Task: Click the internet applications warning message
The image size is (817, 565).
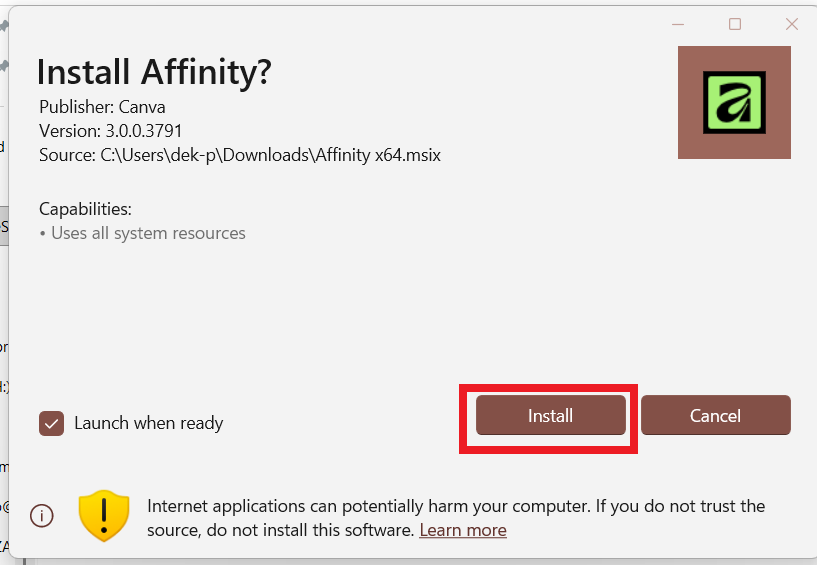Action: (455, 506)
